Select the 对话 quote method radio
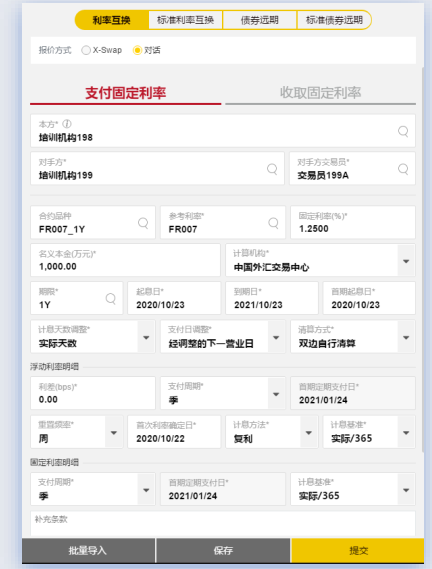The height and width of the screenshot is (569, 432). click(137, 50)
